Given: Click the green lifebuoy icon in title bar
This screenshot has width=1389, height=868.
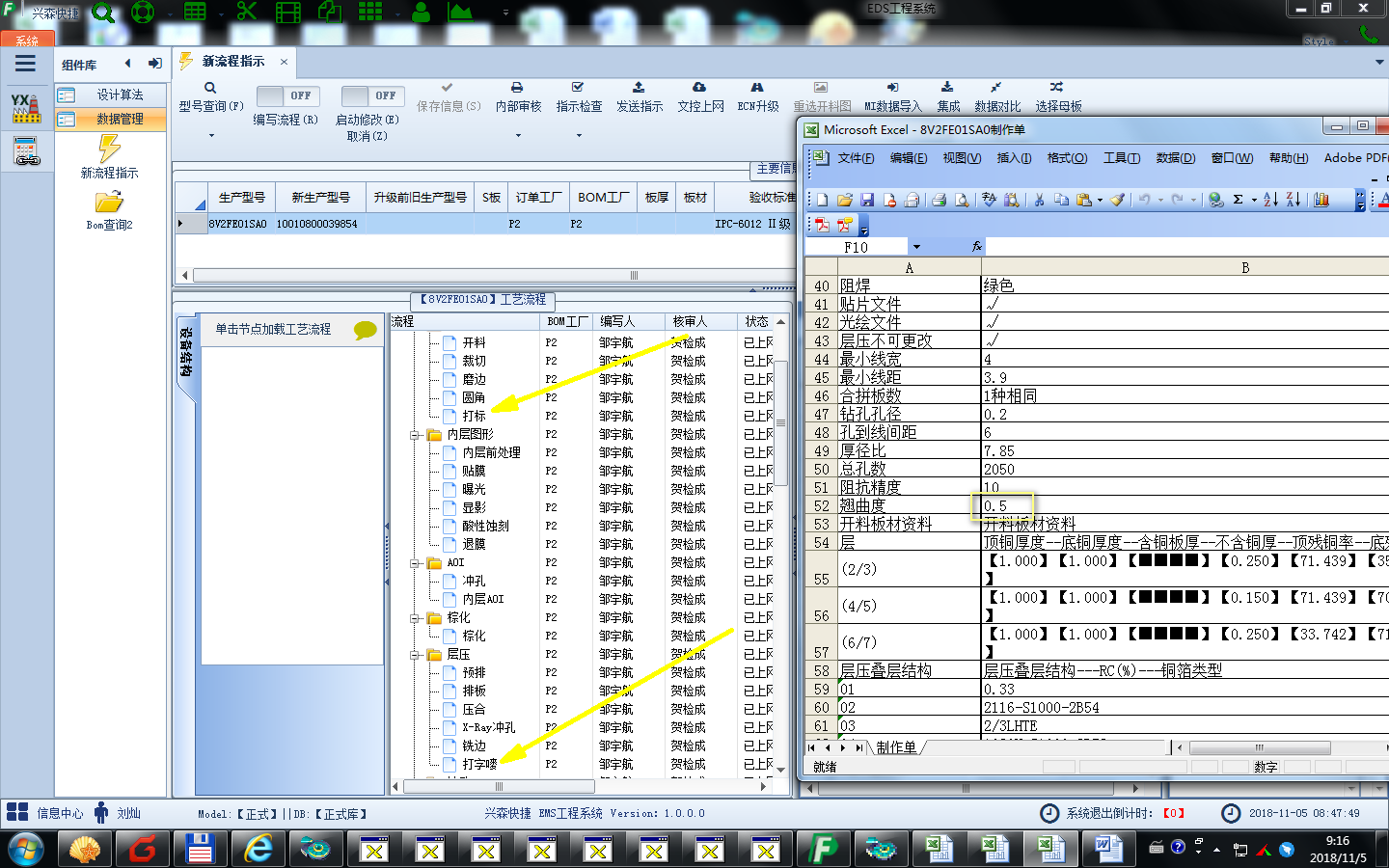Looking at the screenshot, I should click(x=143, y=13).
